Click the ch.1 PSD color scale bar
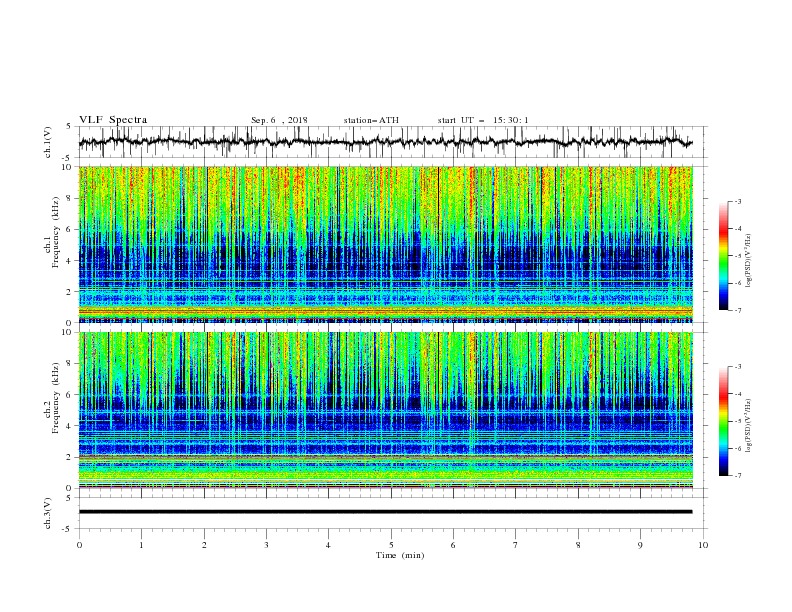The width and height of the screenshot is (792, 612). pyautogui.click(x=723, y=256)
